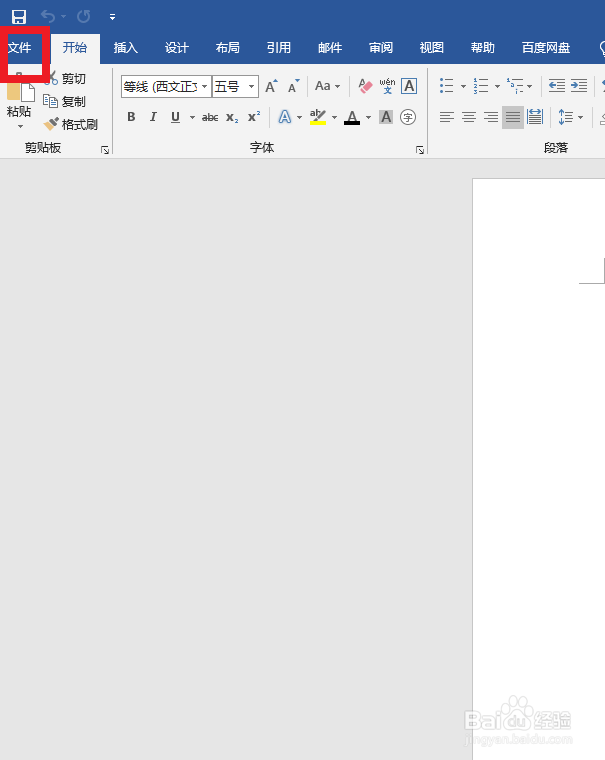The width and height of the screenshot is (605, 760).
Task: Open the 文件 (File) tab
Action: tap(20, 48)
